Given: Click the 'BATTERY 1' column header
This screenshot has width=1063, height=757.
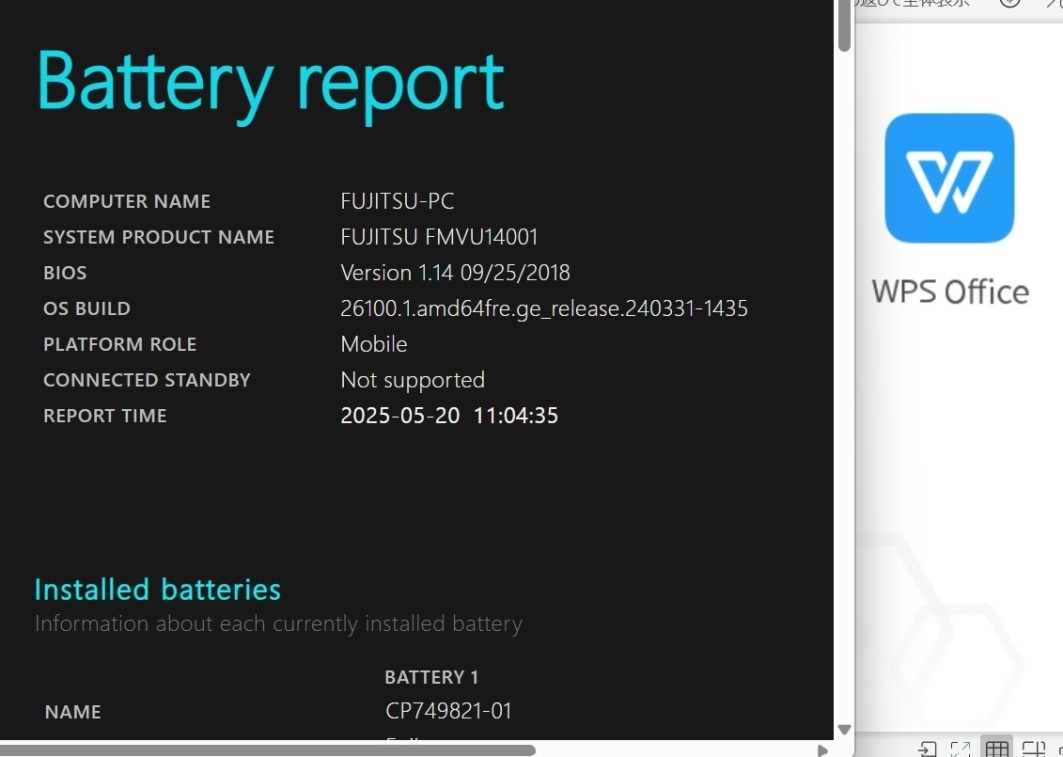Looking at the screenshot, I should [431, 677].
